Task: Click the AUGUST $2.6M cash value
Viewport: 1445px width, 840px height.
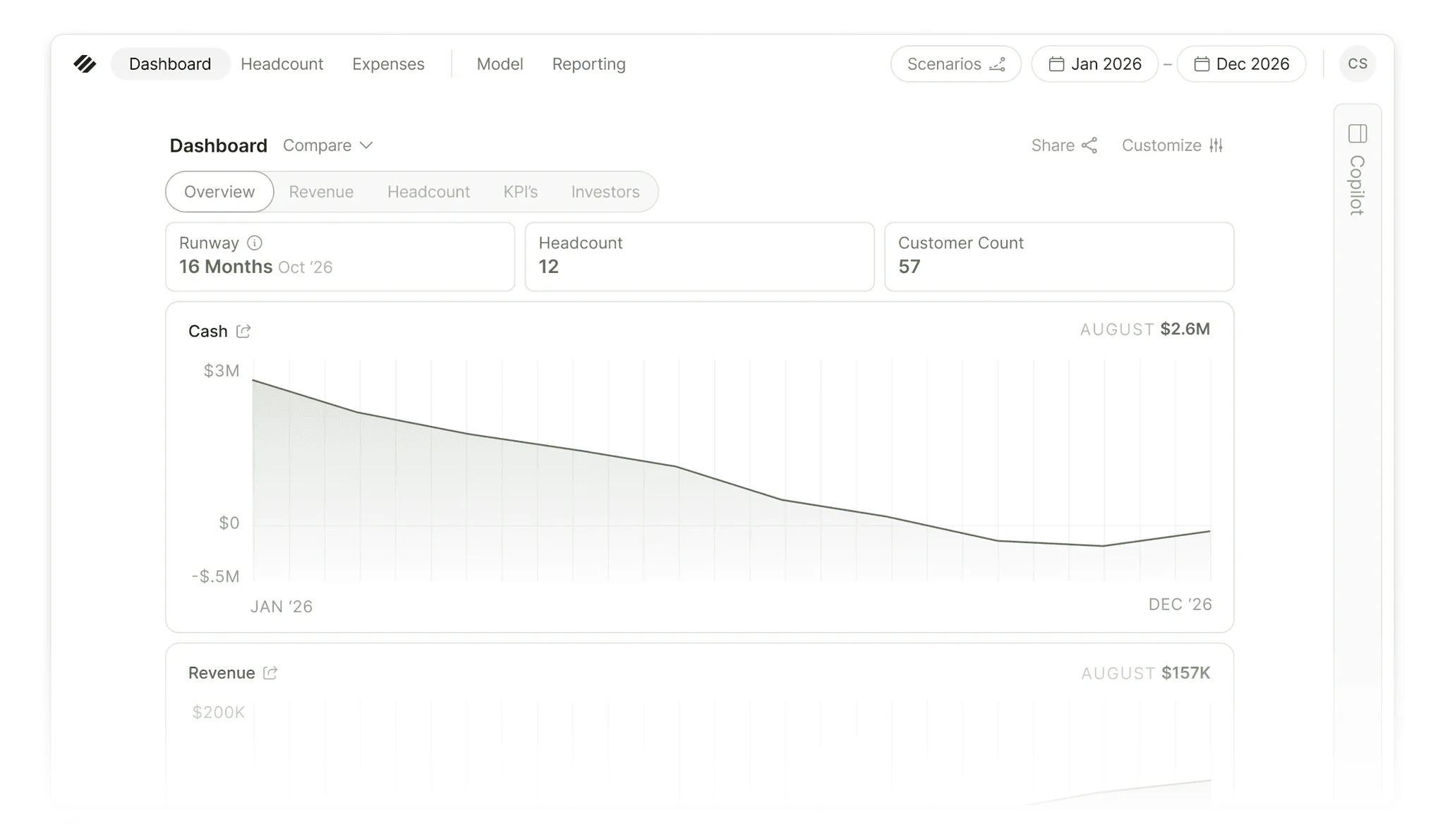Action: click(1144, 329)
